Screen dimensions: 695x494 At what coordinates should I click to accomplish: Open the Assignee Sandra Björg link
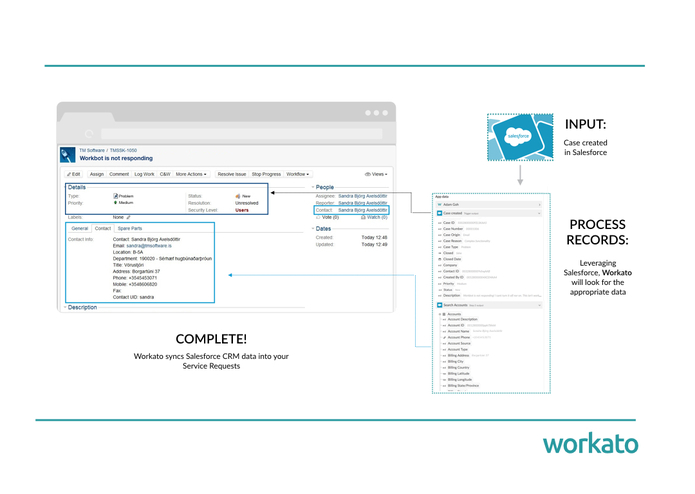tap(363, 196)
